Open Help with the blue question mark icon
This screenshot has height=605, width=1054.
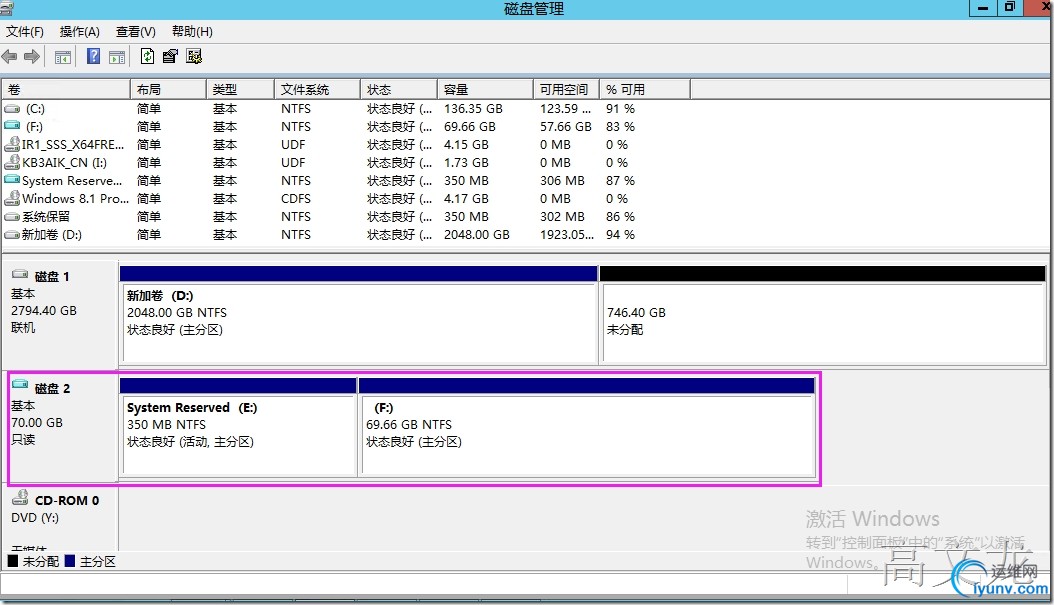(93, 56)
